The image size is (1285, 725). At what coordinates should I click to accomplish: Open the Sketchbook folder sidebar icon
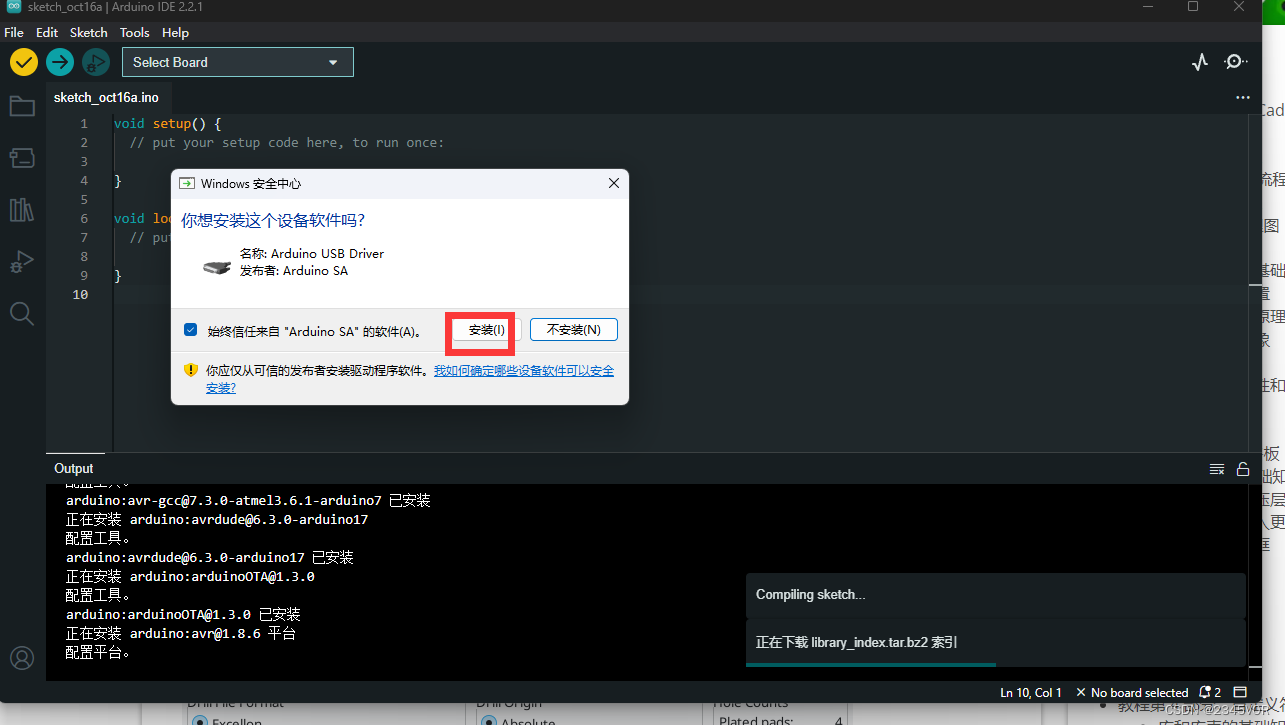(x=22, y=106)
